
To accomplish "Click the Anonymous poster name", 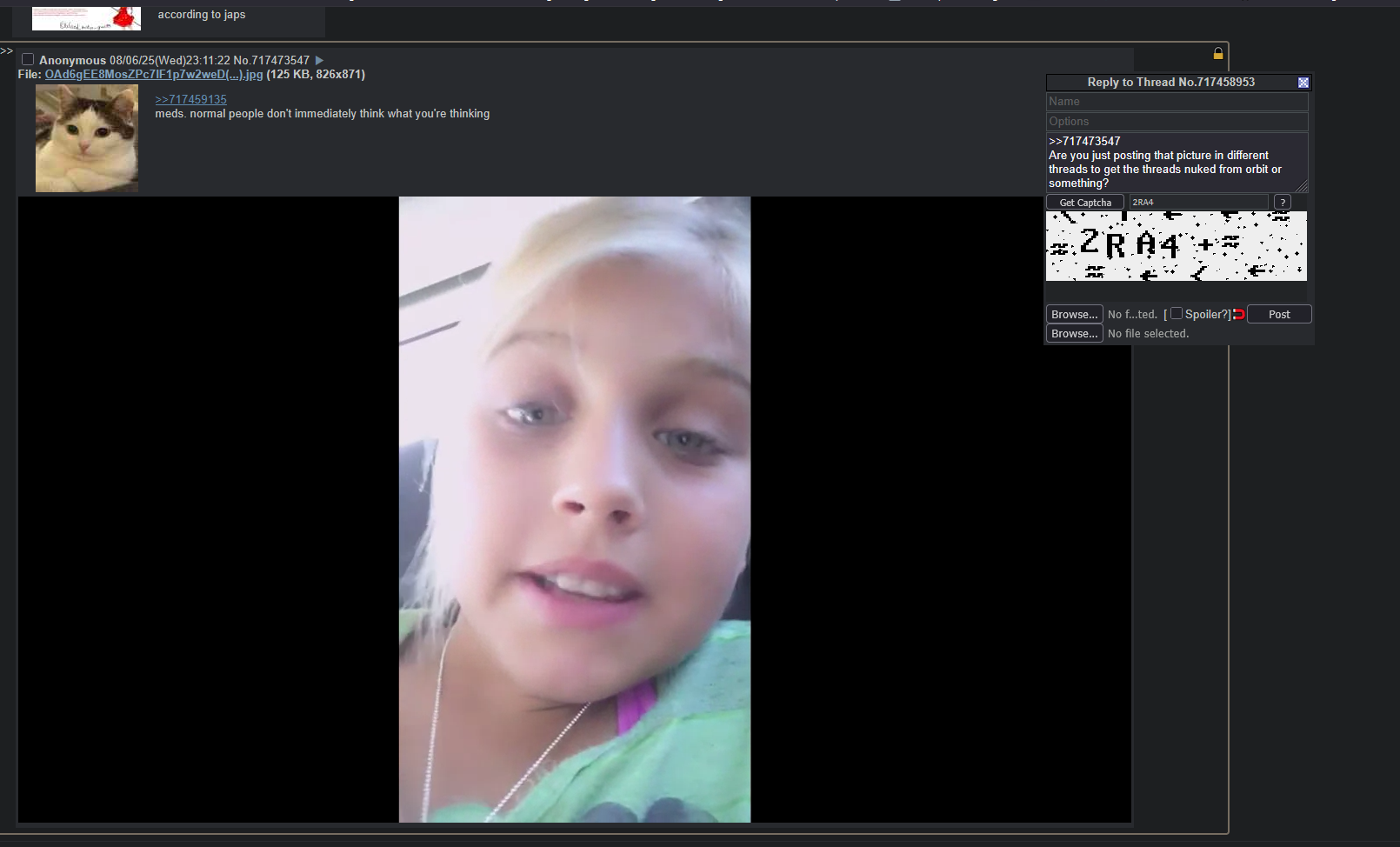I will click(72, 61).
